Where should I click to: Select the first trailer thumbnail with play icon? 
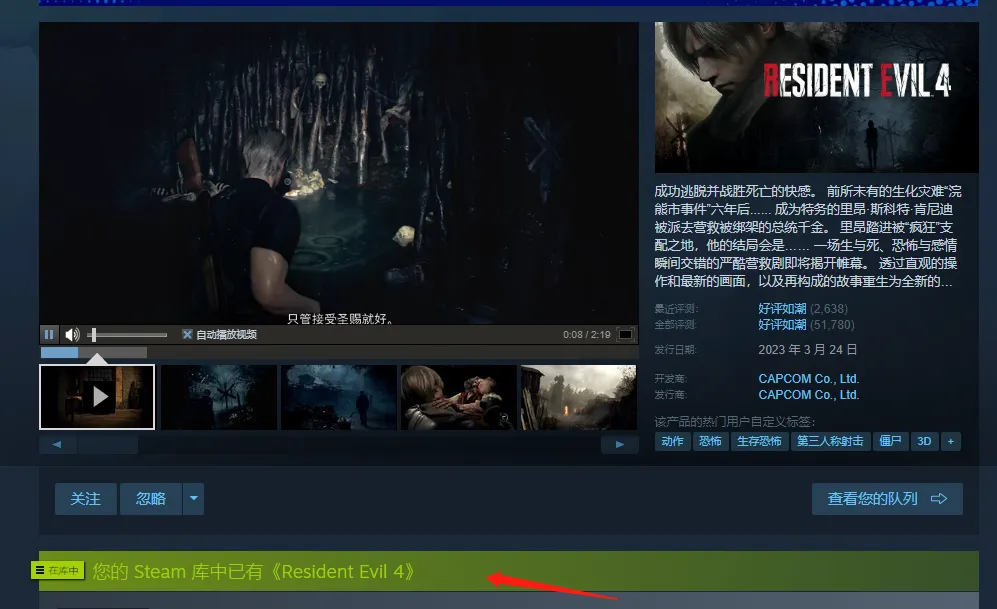click(97, 397)
